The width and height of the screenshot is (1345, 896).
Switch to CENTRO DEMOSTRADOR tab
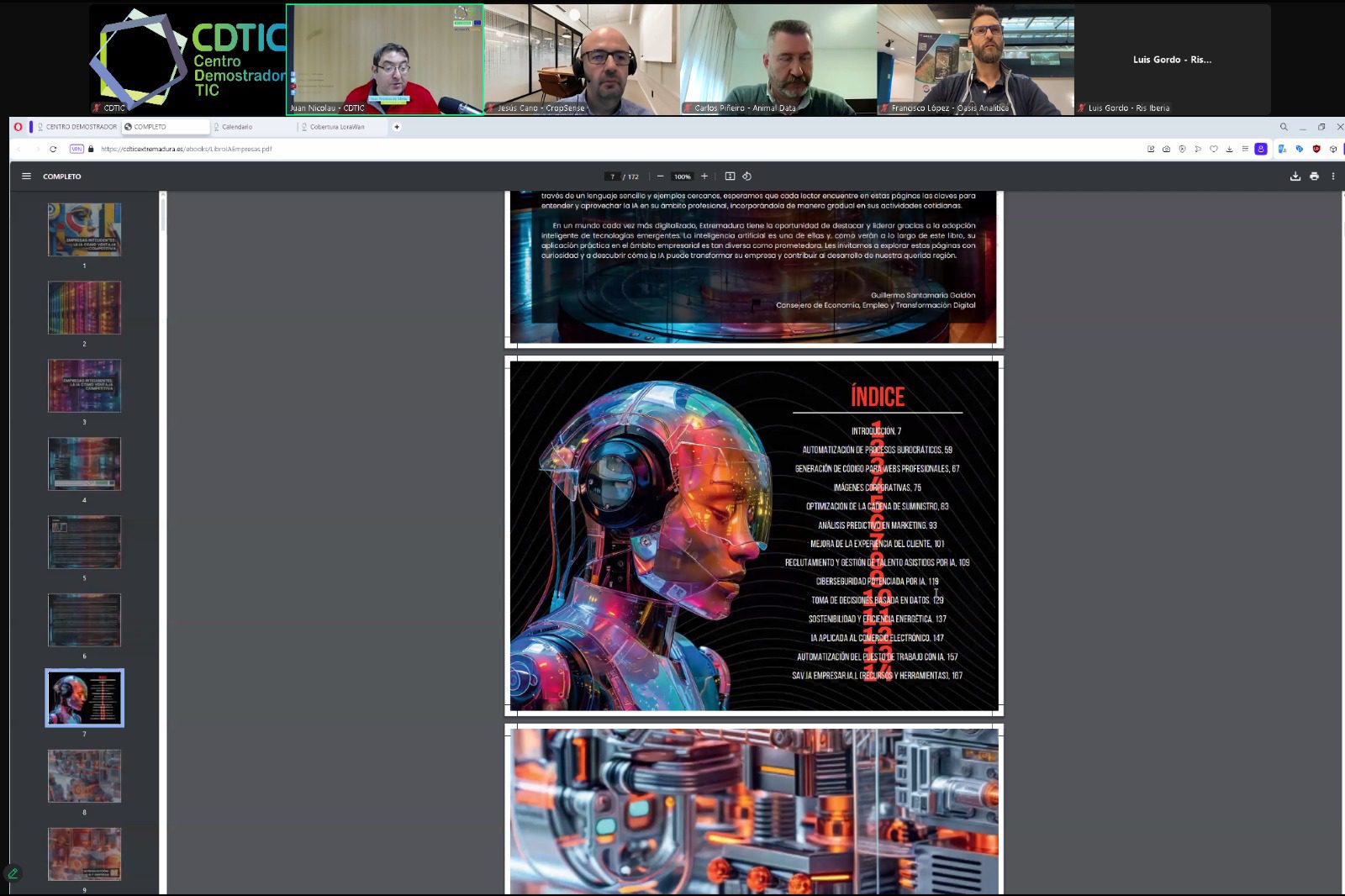point(77,127)
